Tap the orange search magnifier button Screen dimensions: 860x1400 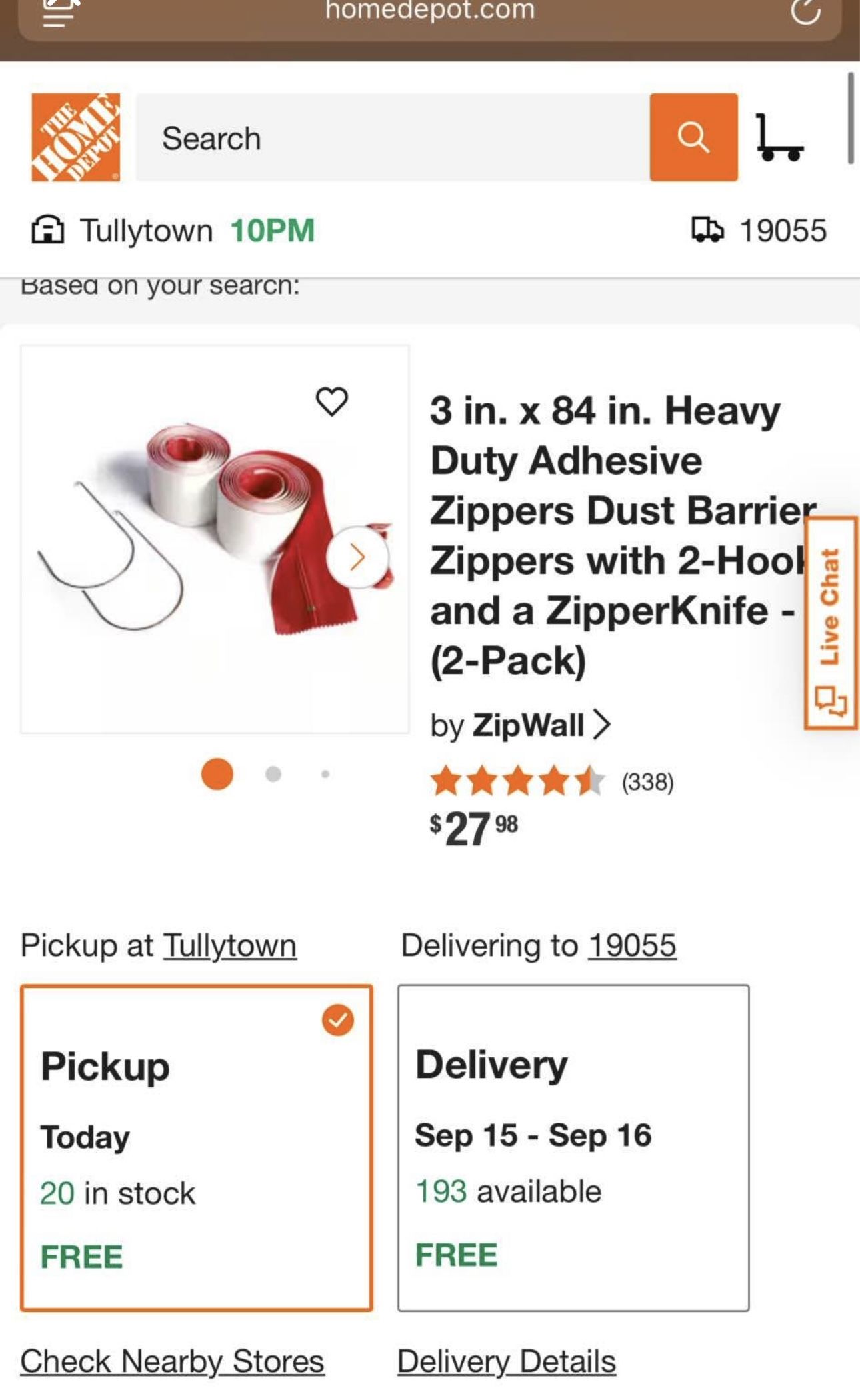(693, 137)
